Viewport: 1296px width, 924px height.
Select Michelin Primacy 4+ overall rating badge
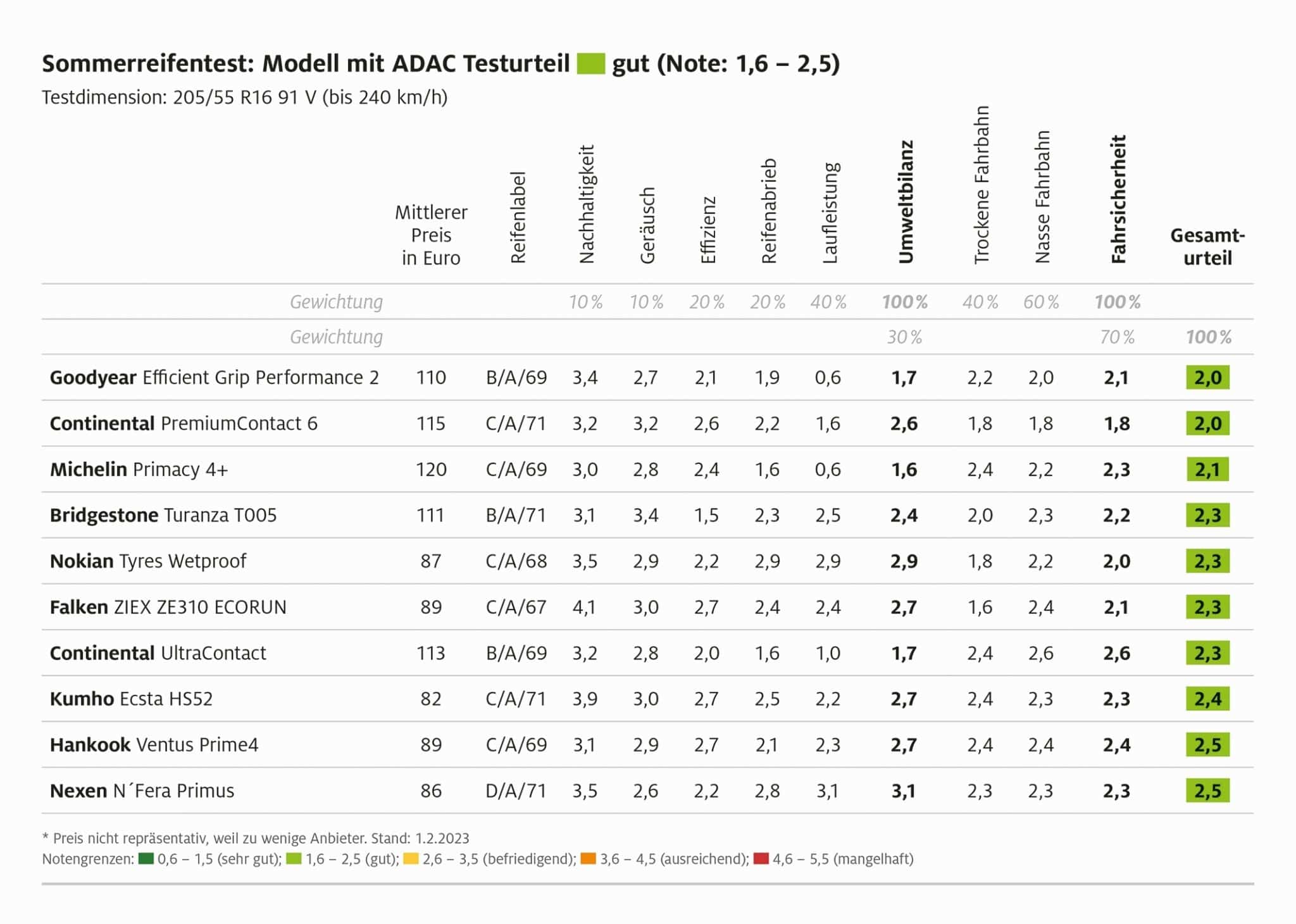(1207, 470)
